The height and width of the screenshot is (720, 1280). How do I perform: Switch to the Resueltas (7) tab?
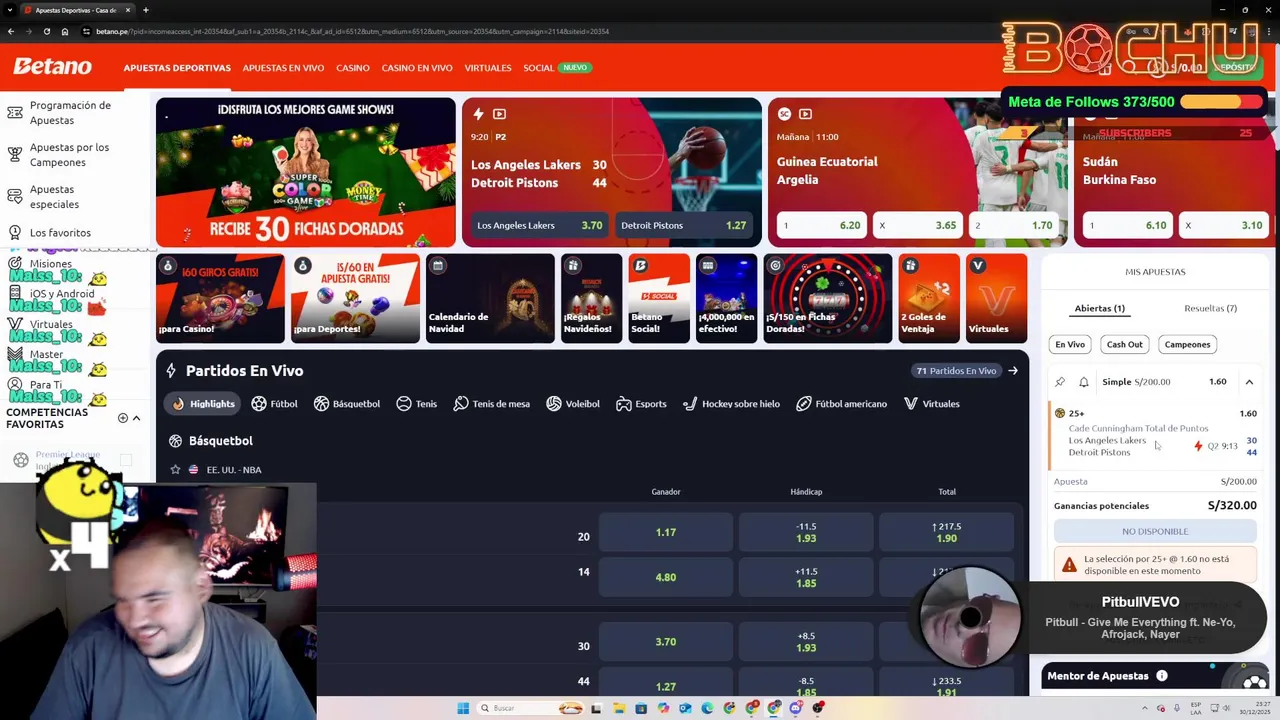(x=1210, y=308)
